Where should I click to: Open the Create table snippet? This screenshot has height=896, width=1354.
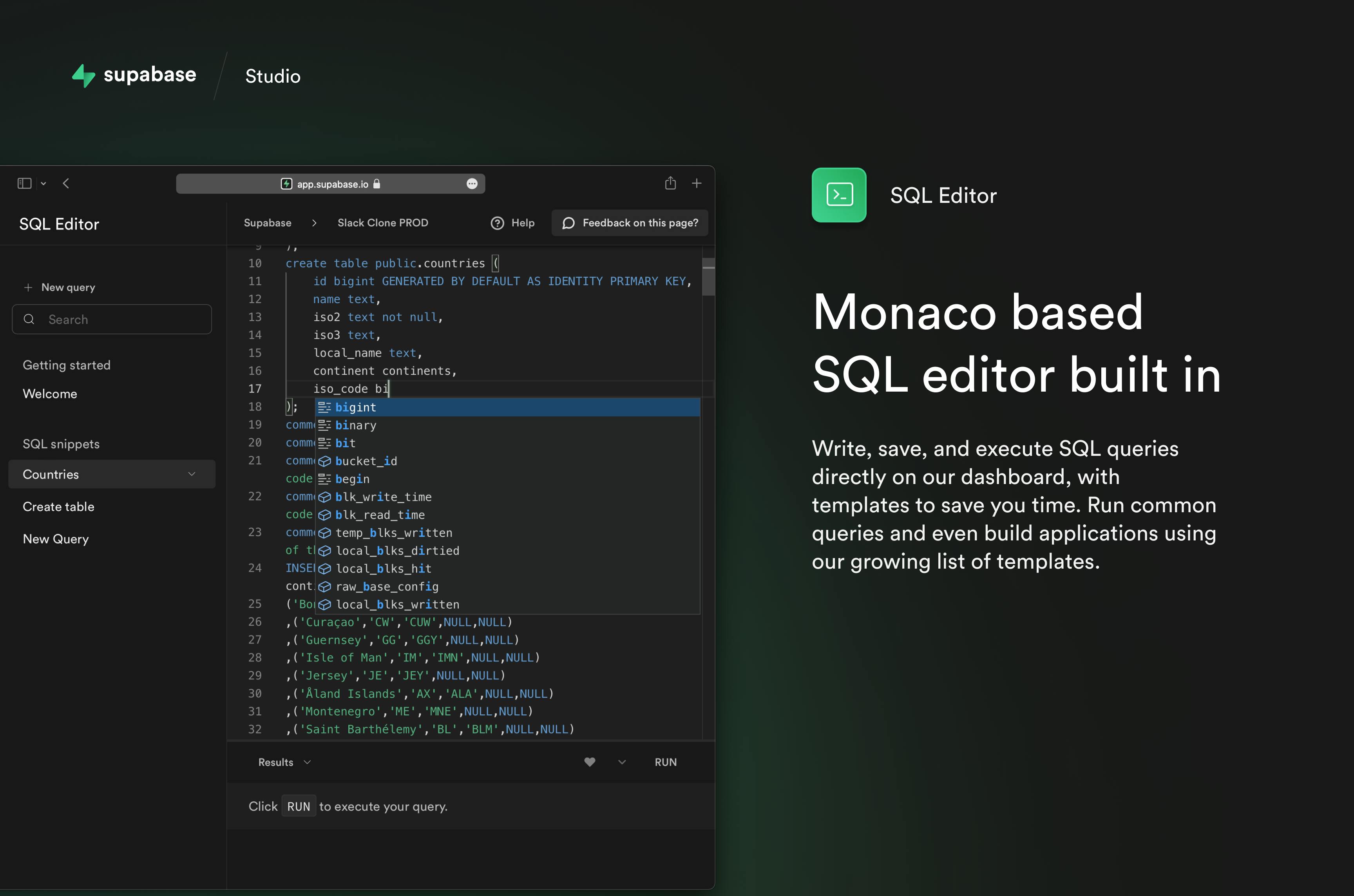coord(58,507)
